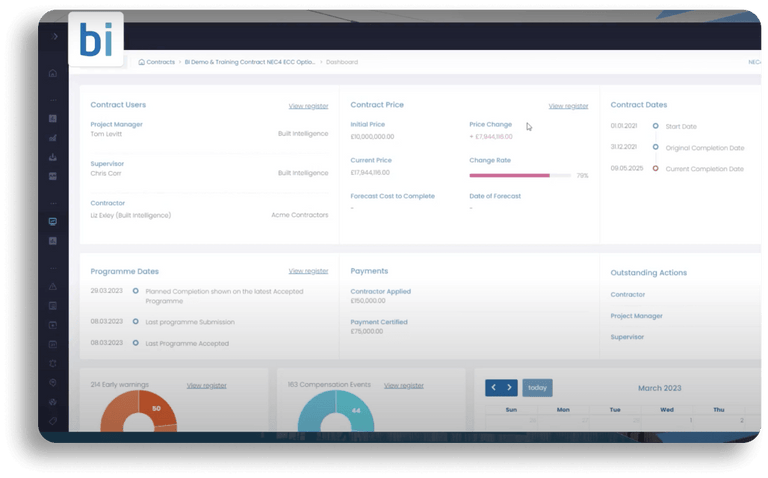Open the highlighted dashboard monitor icon in the sidebar

click(53, 221)
